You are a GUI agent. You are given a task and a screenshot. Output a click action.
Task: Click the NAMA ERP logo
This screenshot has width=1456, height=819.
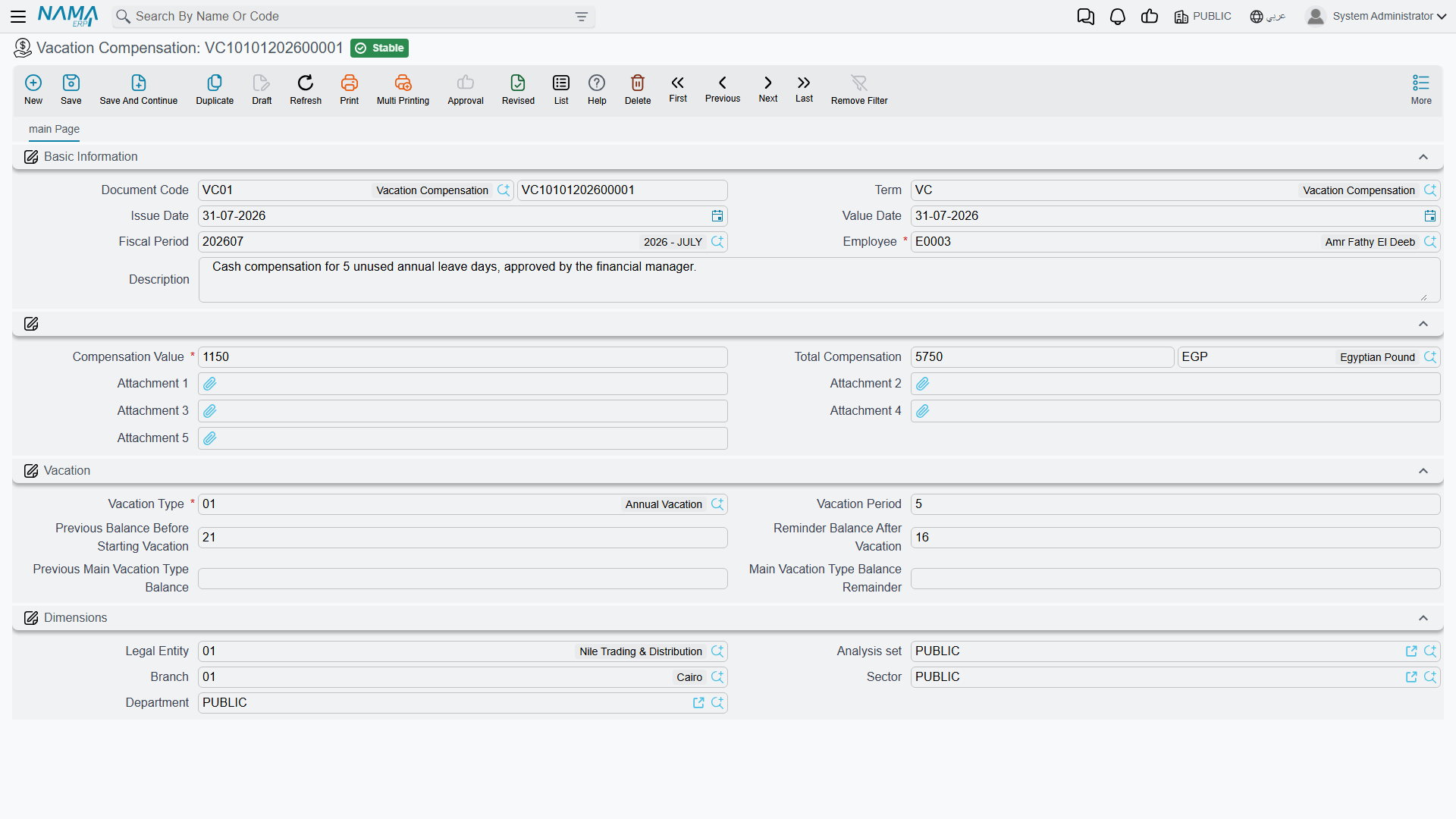68,16
